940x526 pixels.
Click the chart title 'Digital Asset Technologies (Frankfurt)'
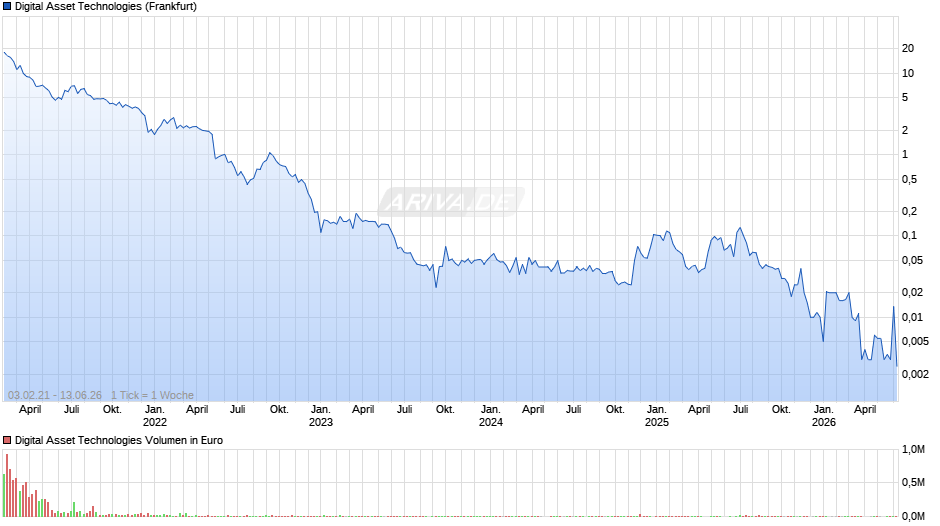click(106, 7)
